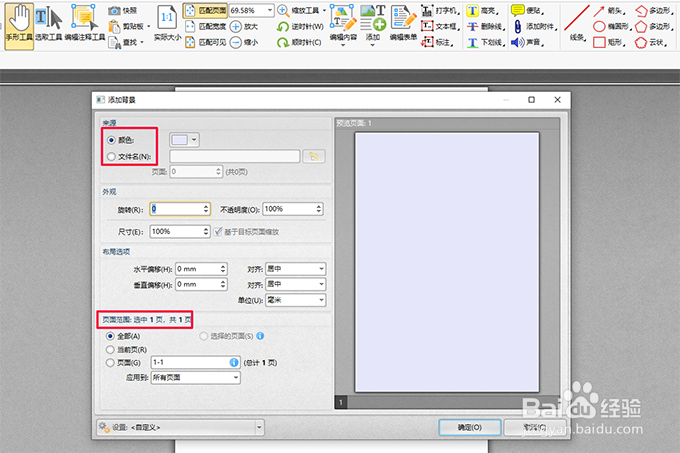This screenshot has height=453, width=680.
Task: Select the 手形工具 hand tool
Action: tap(19, 26)
